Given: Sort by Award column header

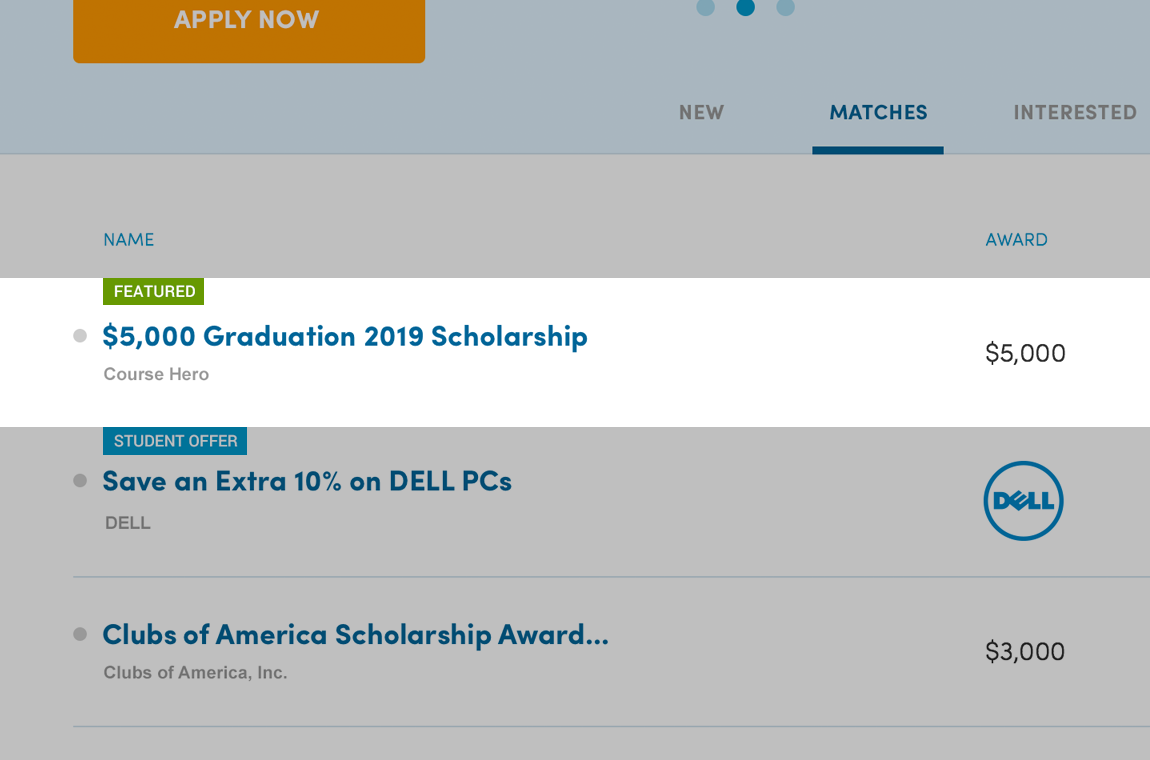Looking at the screenshot, I should tap(1017, 240).
